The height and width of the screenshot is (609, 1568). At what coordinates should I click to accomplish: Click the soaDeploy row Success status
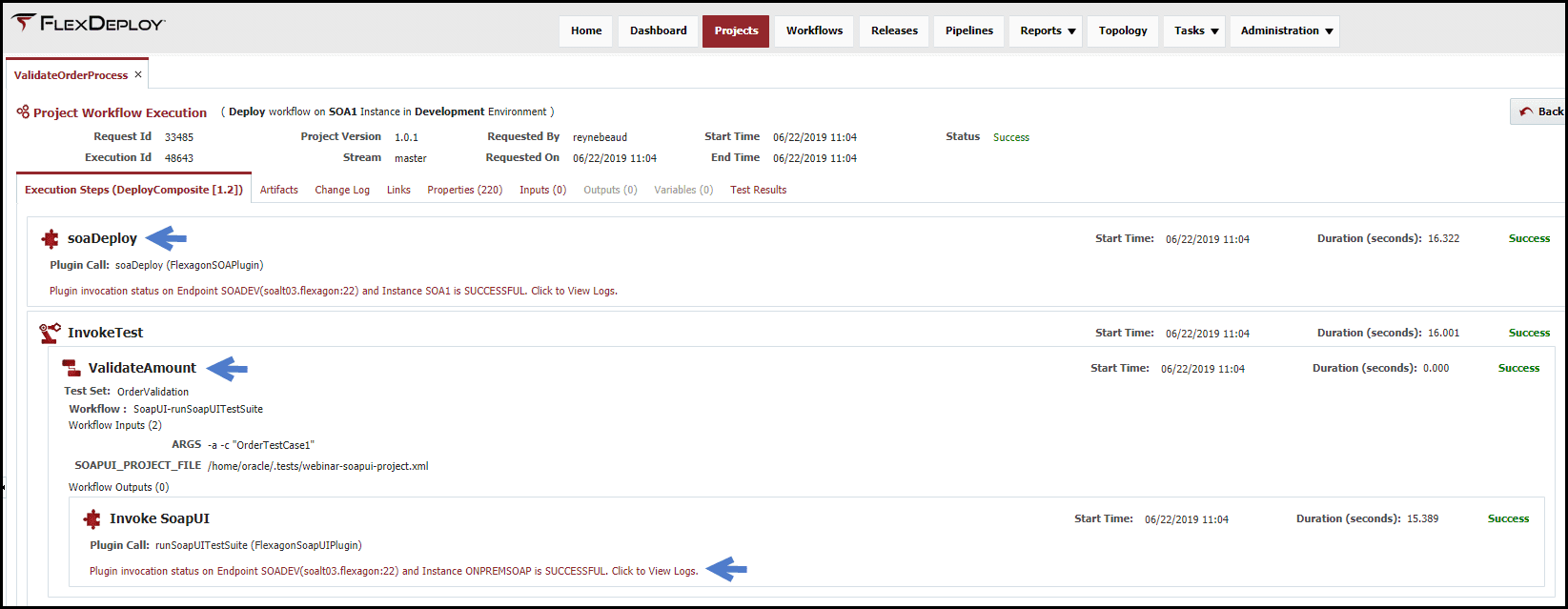(1529, 238)
